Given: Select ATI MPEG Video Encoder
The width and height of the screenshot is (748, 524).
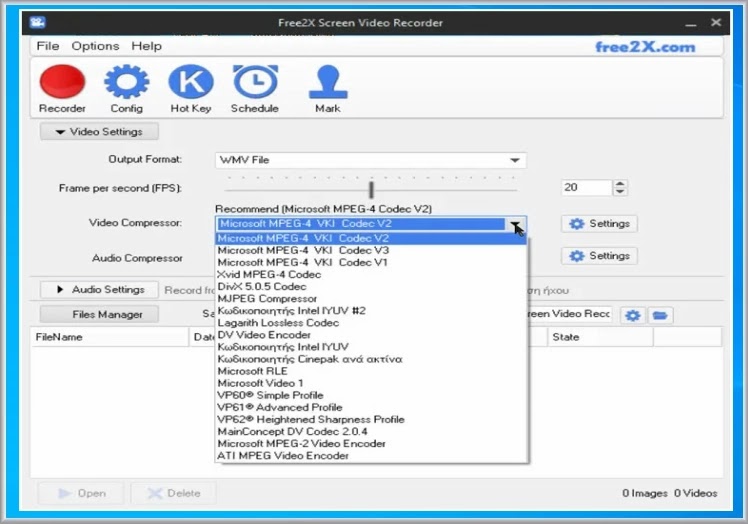Looking at the screenshot, I should pos(371,456).
